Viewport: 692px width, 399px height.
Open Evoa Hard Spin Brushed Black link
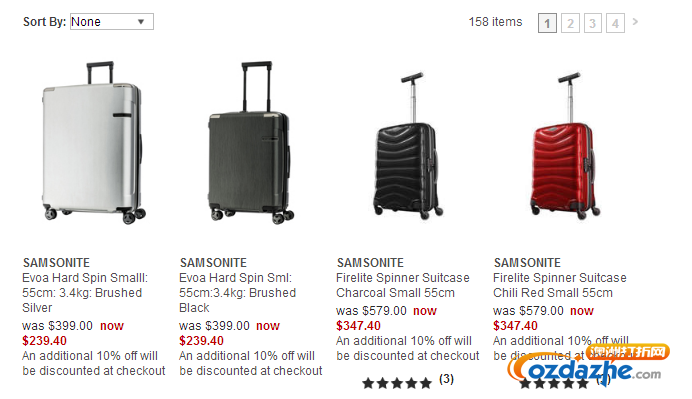pyautogui.click(x=237, y=293)
